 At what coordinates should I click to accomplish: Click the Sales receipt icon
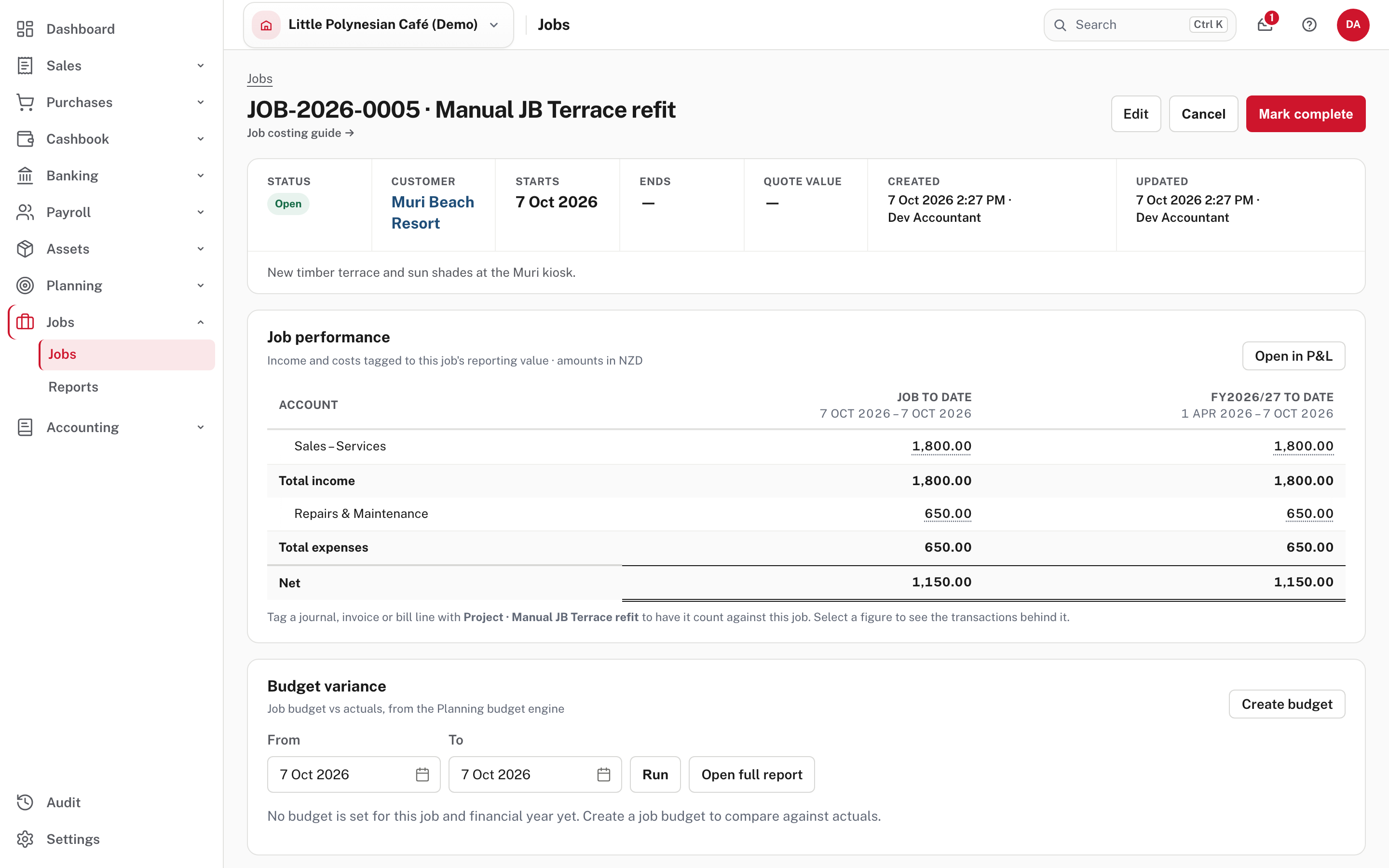[x=25, y=66]
